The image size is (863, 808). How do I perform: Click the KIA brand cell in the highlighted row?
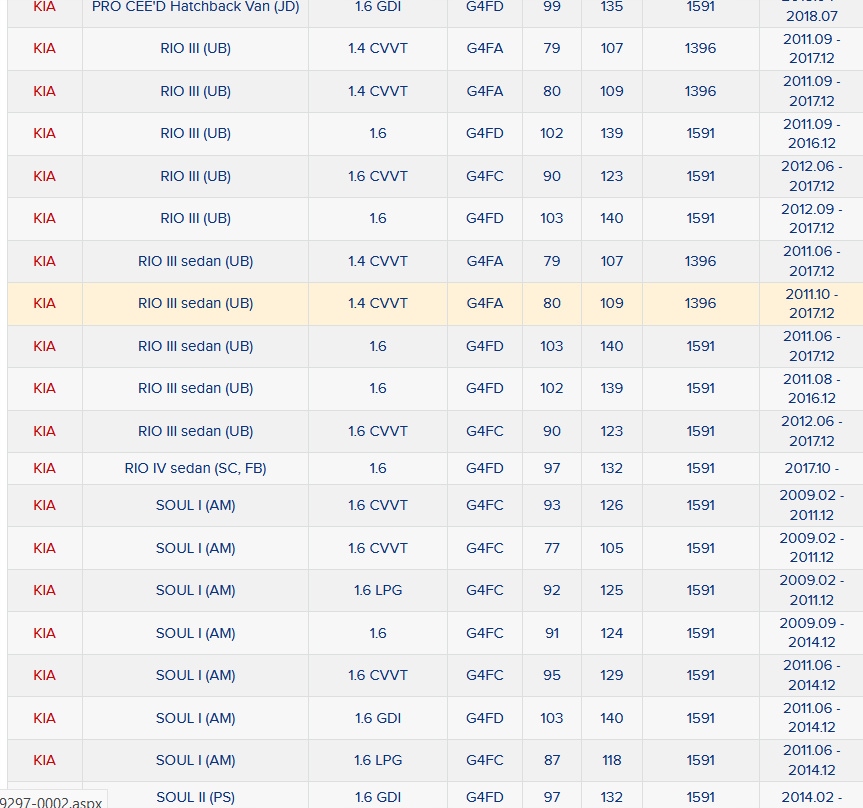(45, 303)
